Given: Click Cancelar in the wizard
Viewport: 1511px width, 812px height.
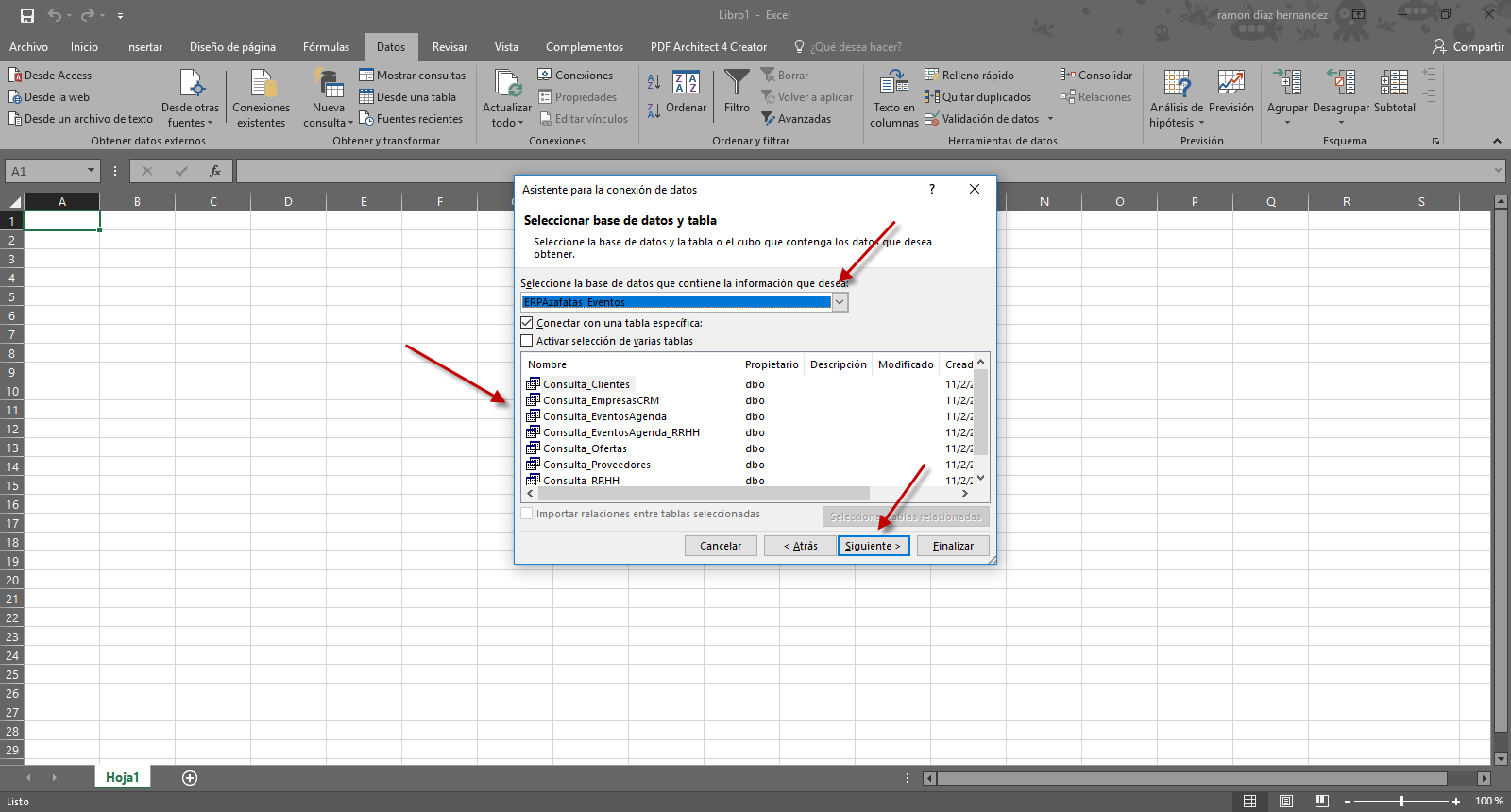Looking at the screenshot, I should 721,546.
